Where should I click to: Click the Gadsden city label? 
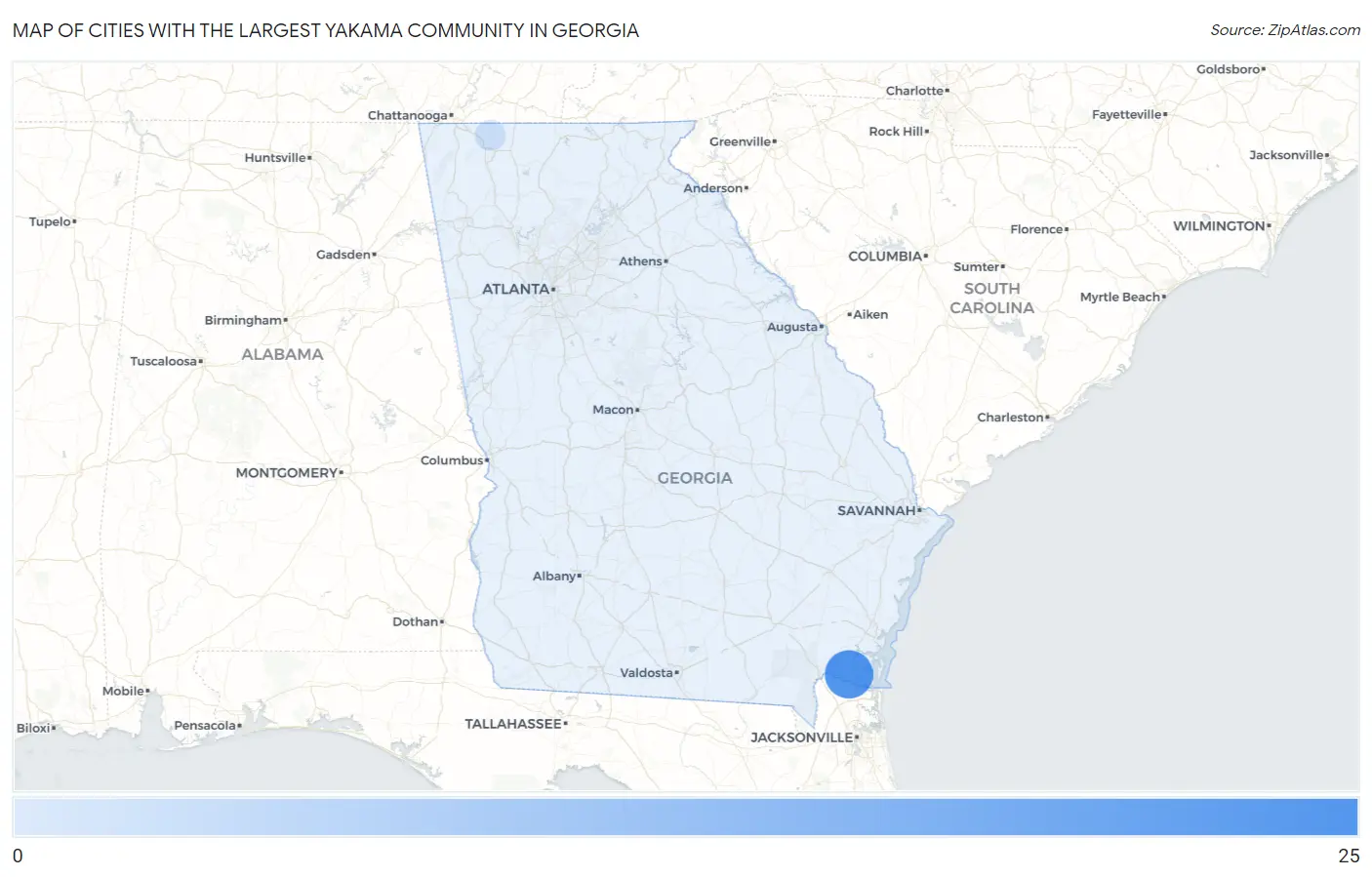click(x=343, y=255)
